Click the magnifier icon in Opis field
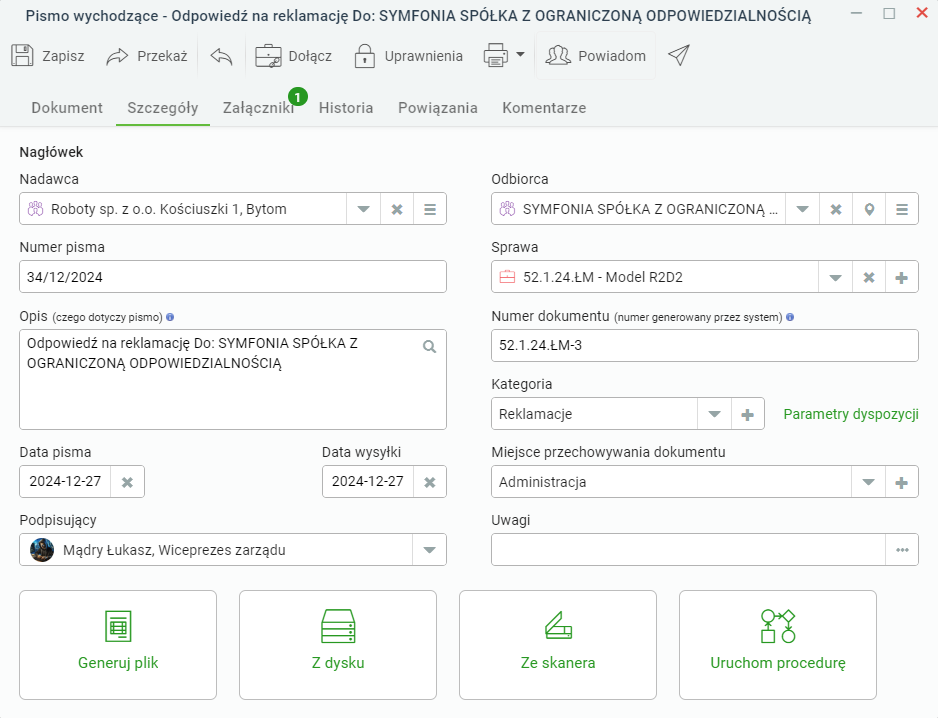Viewport: 938px width, 718px height. [430, 346]
